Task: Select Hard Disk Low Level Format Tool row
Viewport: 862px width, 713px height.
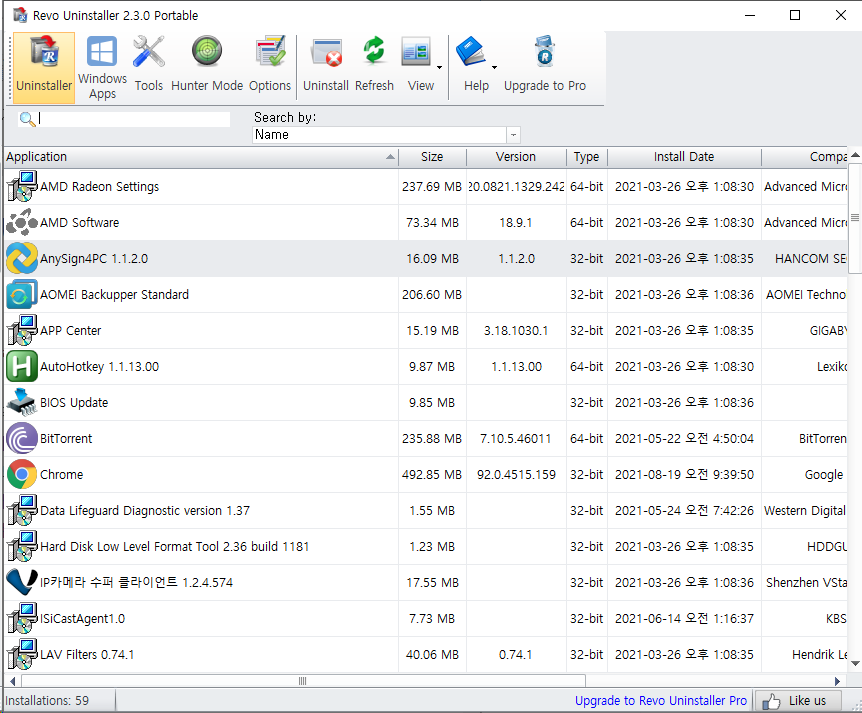Action: click(426, 547)
